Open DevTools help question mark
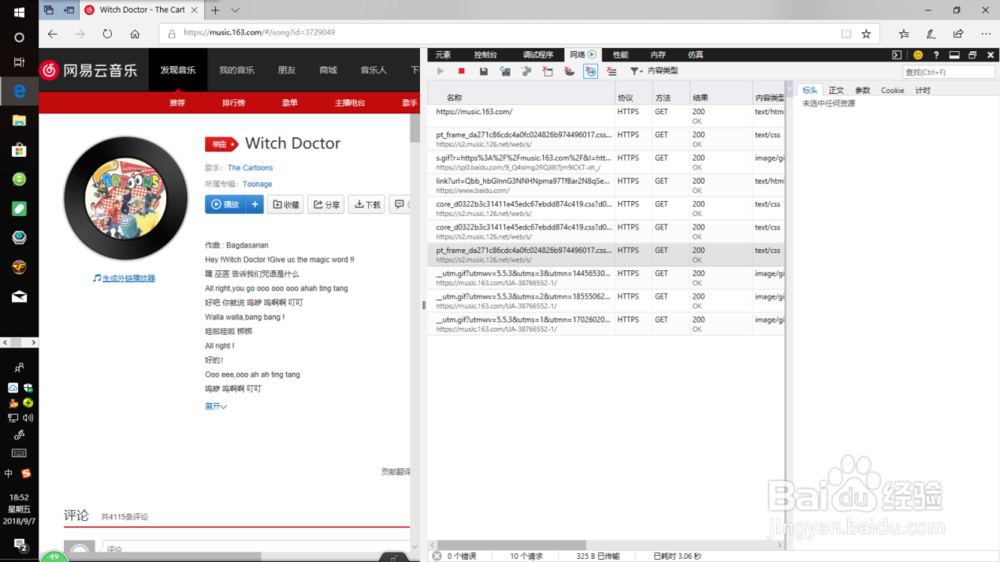 (x=936, y=55)
